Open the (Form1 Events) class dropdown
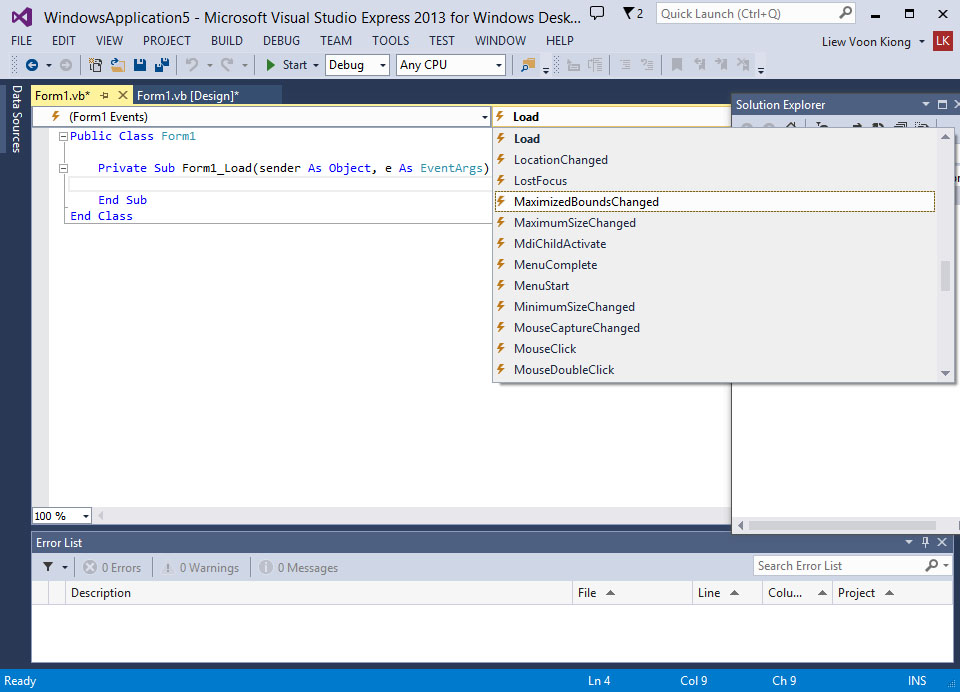 [x=261, y=116]
